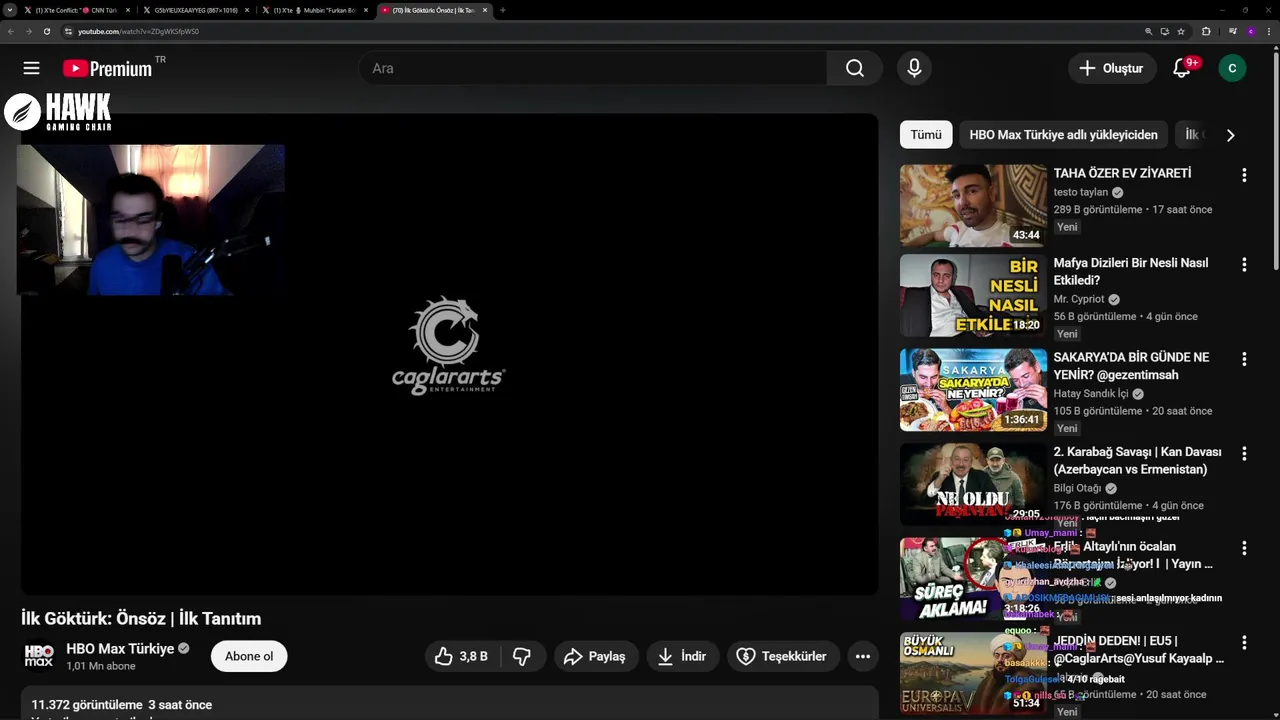
Task: Open HBO Max Türkiye channel avatar
Action: (39, 656)
